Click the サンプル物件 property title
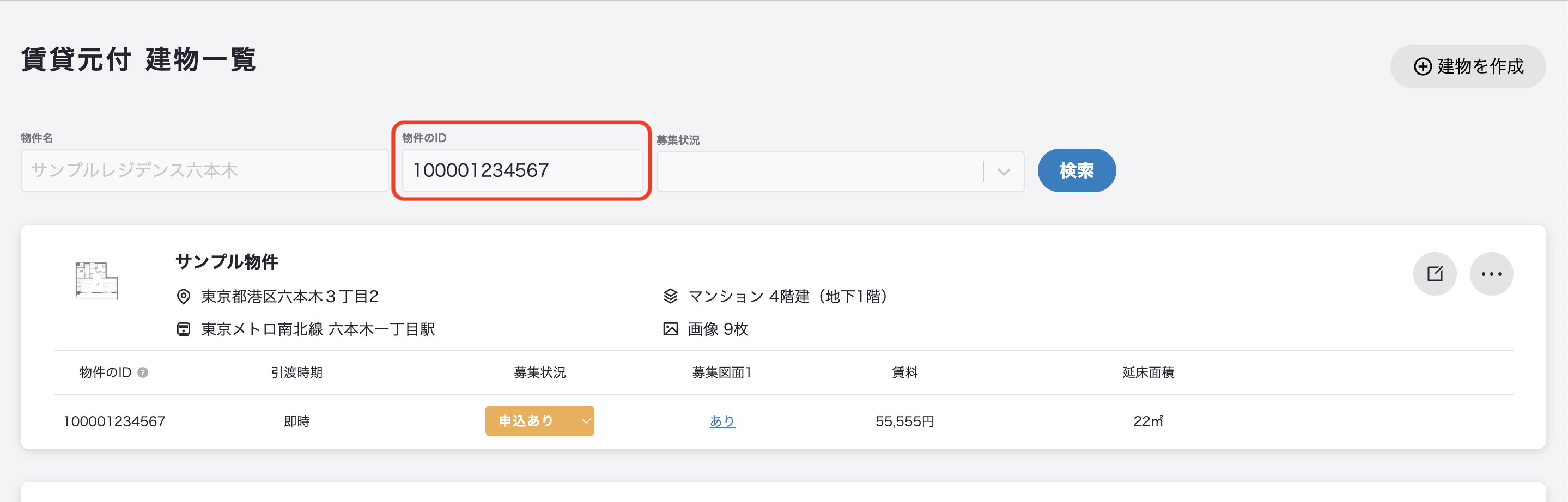Viewport: 1568px width, 502px height. coord(227,262)
